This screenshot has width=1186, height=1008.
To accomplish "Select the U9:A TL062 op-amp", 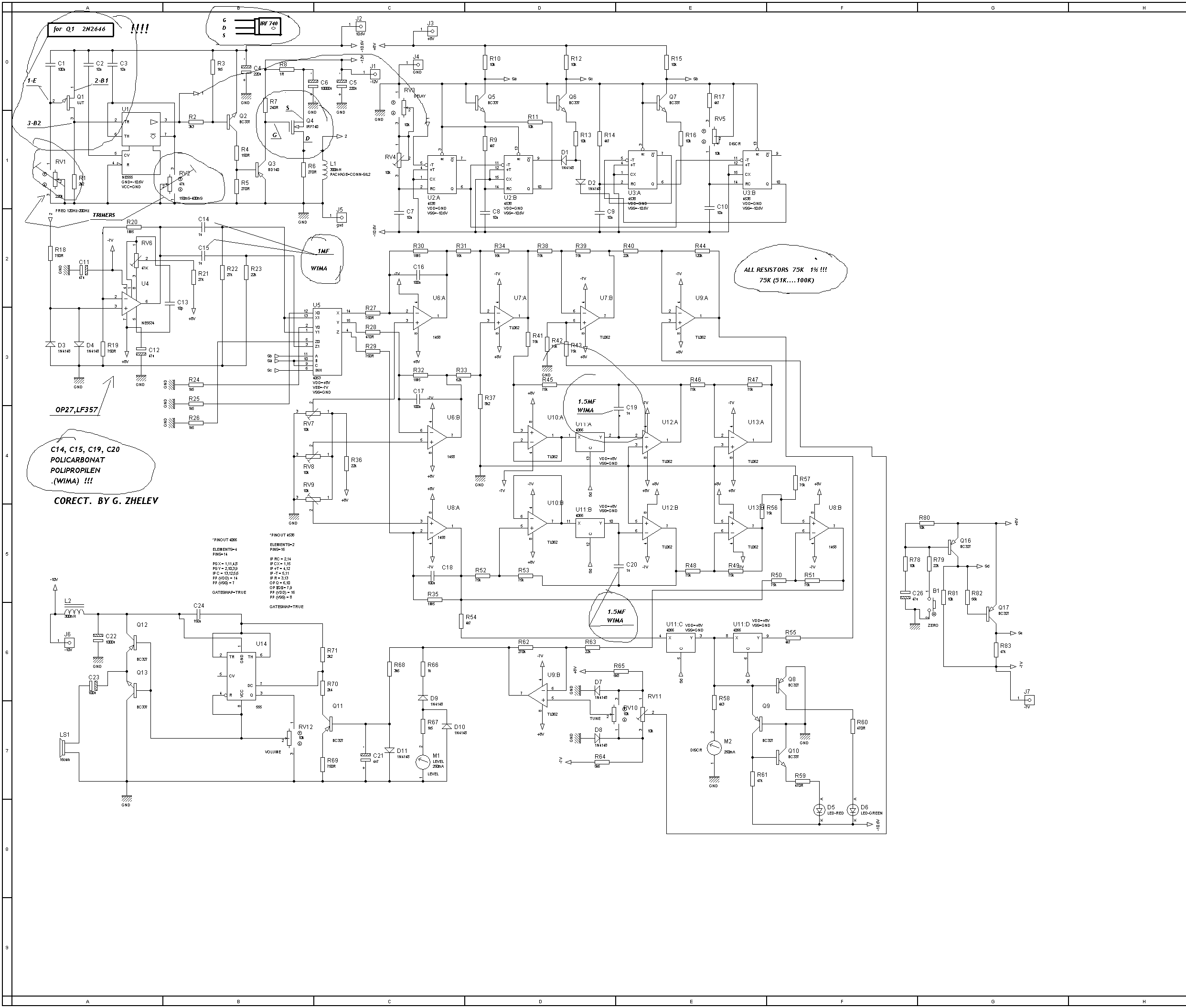I will coord(685,317).
